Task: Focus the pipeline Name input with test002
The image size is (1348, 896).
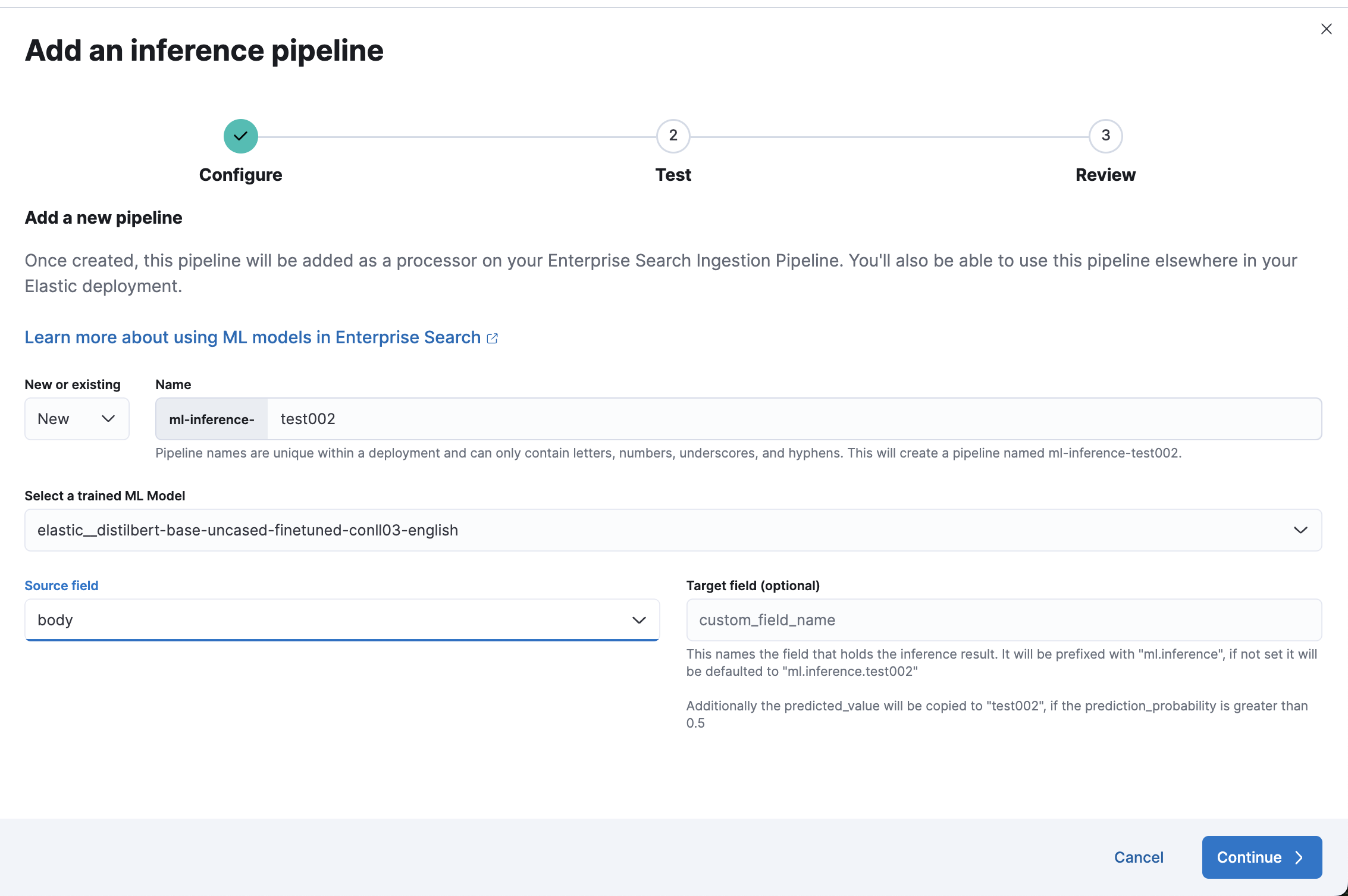Action: pos(794,419)
